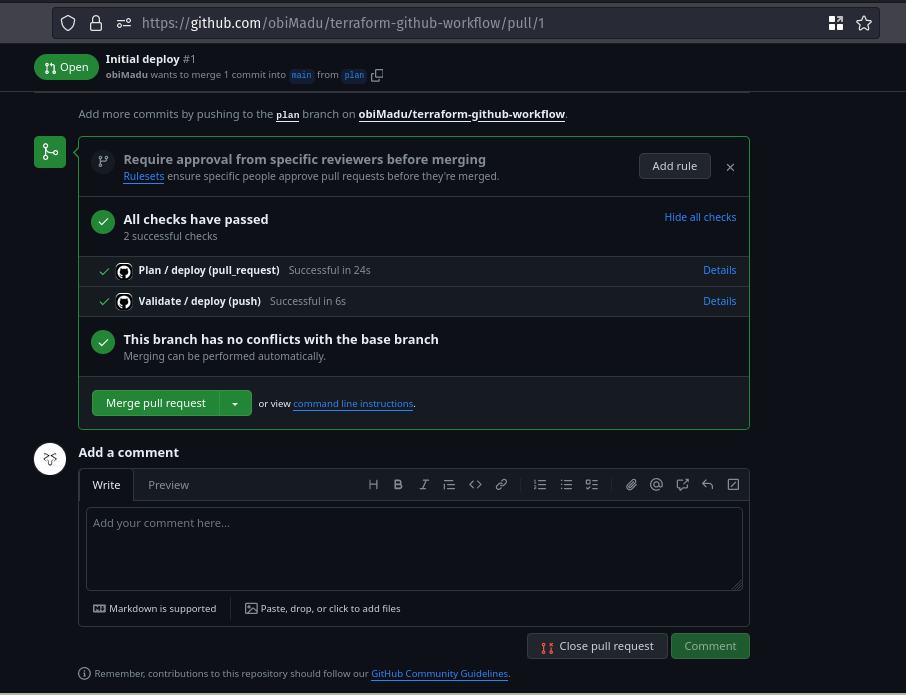The width and height of the screenshot is (906, 695).
Task: Open site permissions icon in address bar
Action: point(124,23)
